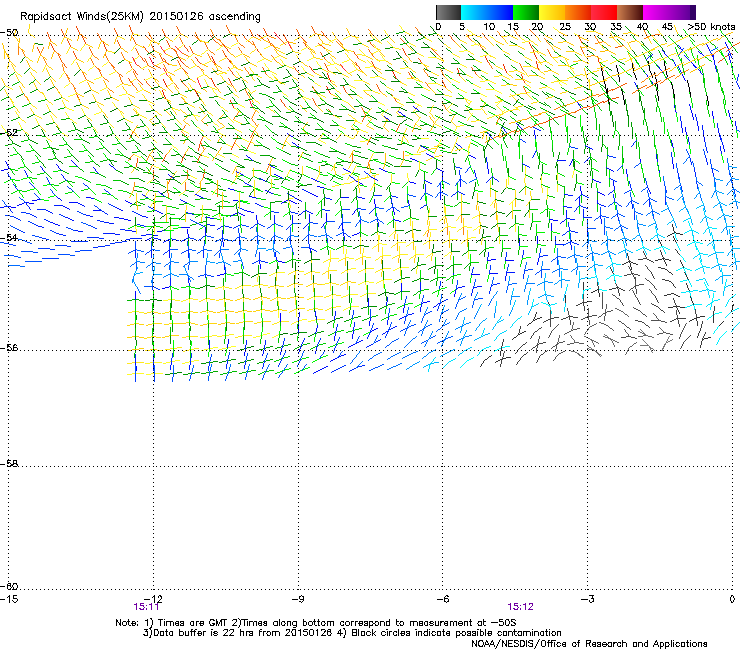This screenshot has width=740, height=650.
Task: Click the -50 latitude axis label
Action: click(9, 33)
